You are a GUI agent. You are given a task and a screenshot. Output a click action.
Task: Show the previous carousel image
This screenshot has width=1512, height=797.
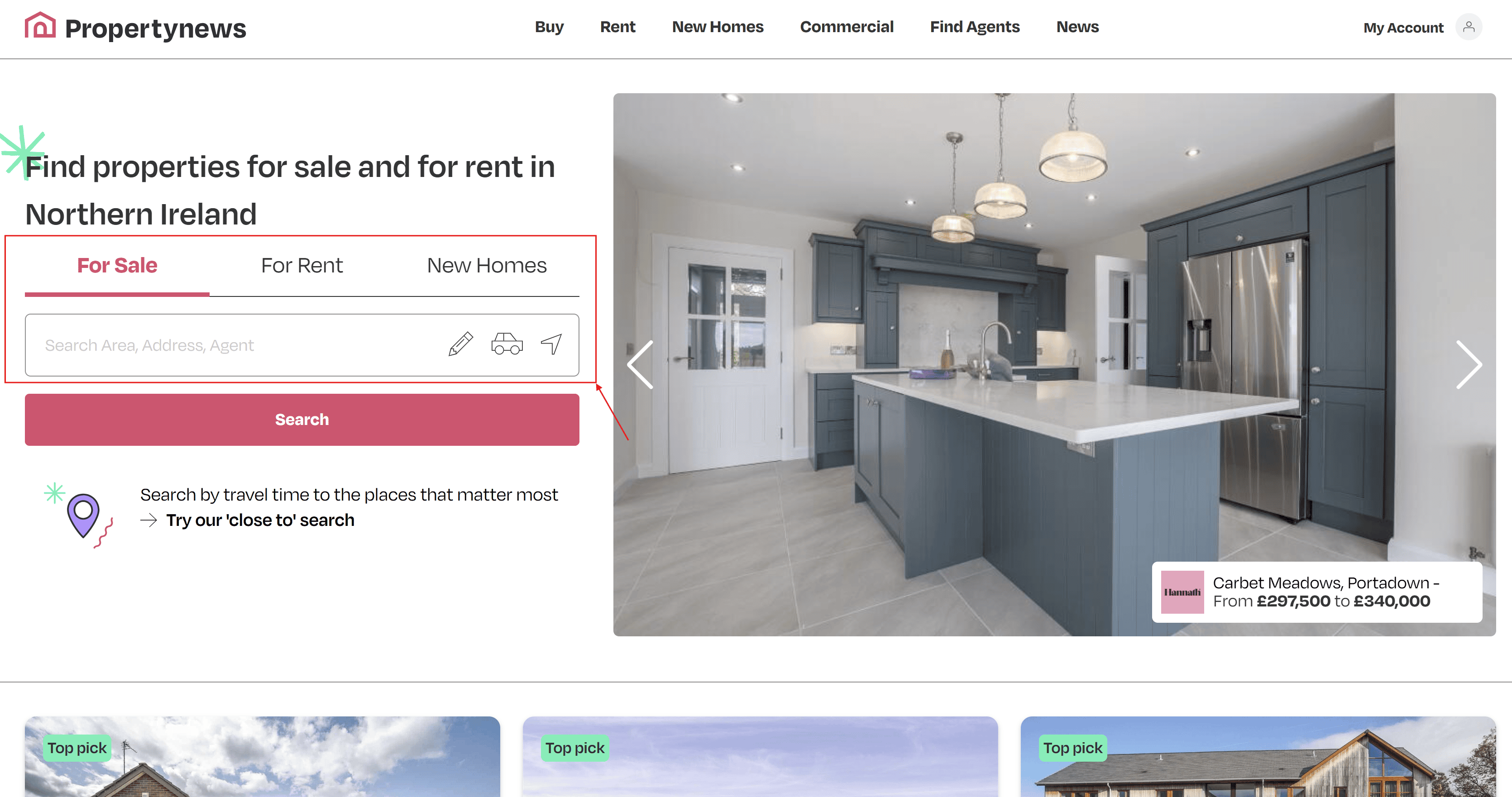tap(641, 364)
